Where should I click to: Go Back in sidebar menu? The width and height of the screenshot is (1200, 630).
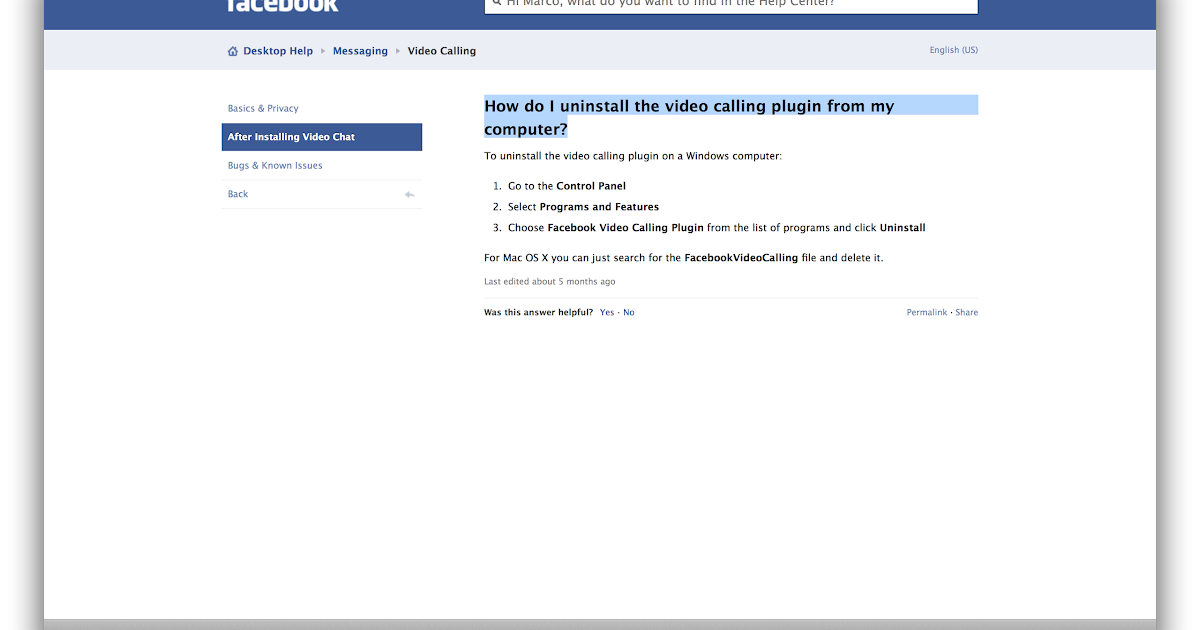coord(238,194)
